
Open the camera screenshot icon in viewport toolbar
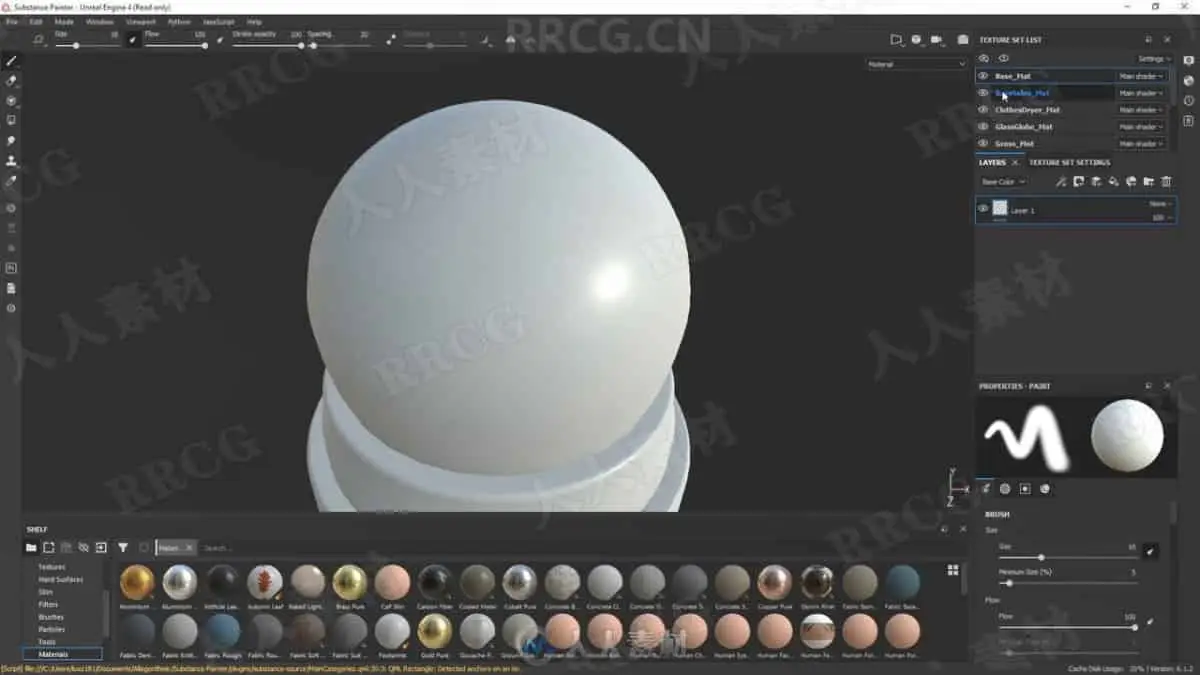[963, 40]
